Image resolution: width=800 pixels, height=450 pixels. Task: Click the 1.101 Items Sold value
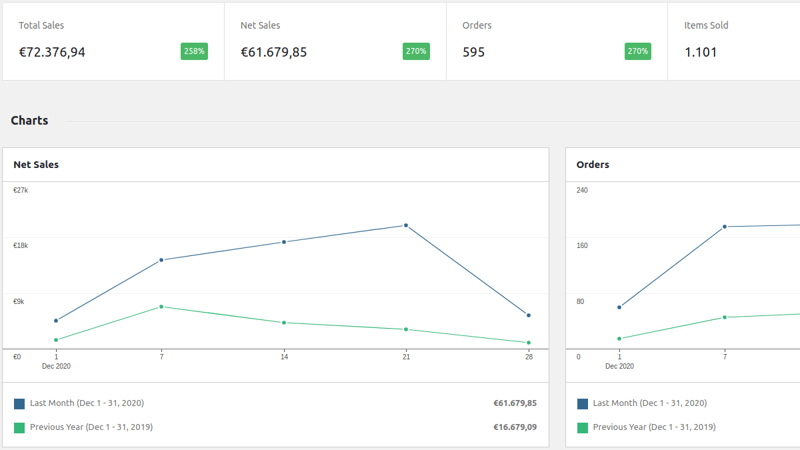coord(701,52)
